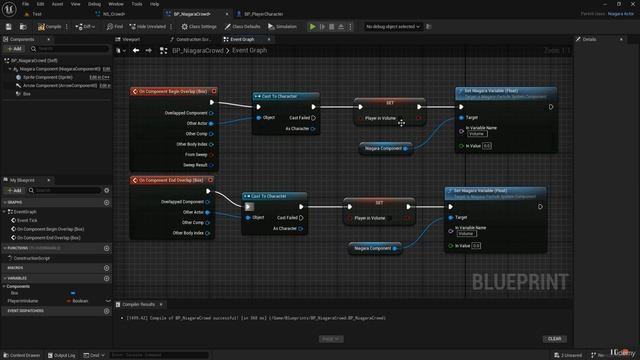This screenshot has width=640, height=360.
Task: Open Class Settings
Action: point(199,27)
